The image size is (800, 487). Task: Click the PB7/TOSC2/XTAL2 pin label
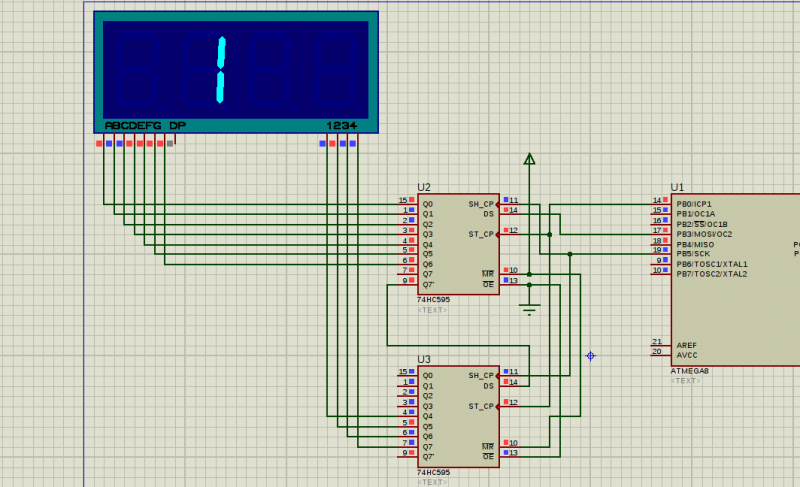(712, 274)
